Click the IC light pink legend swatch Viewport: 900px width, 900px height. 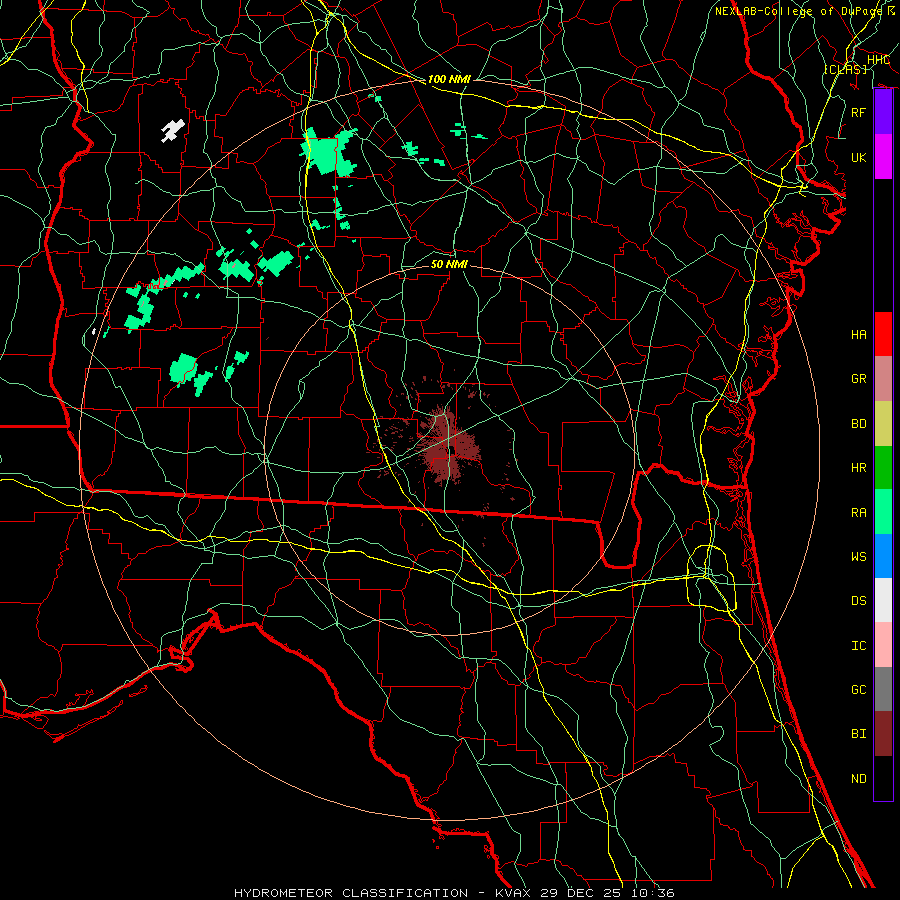click(883, 645)
